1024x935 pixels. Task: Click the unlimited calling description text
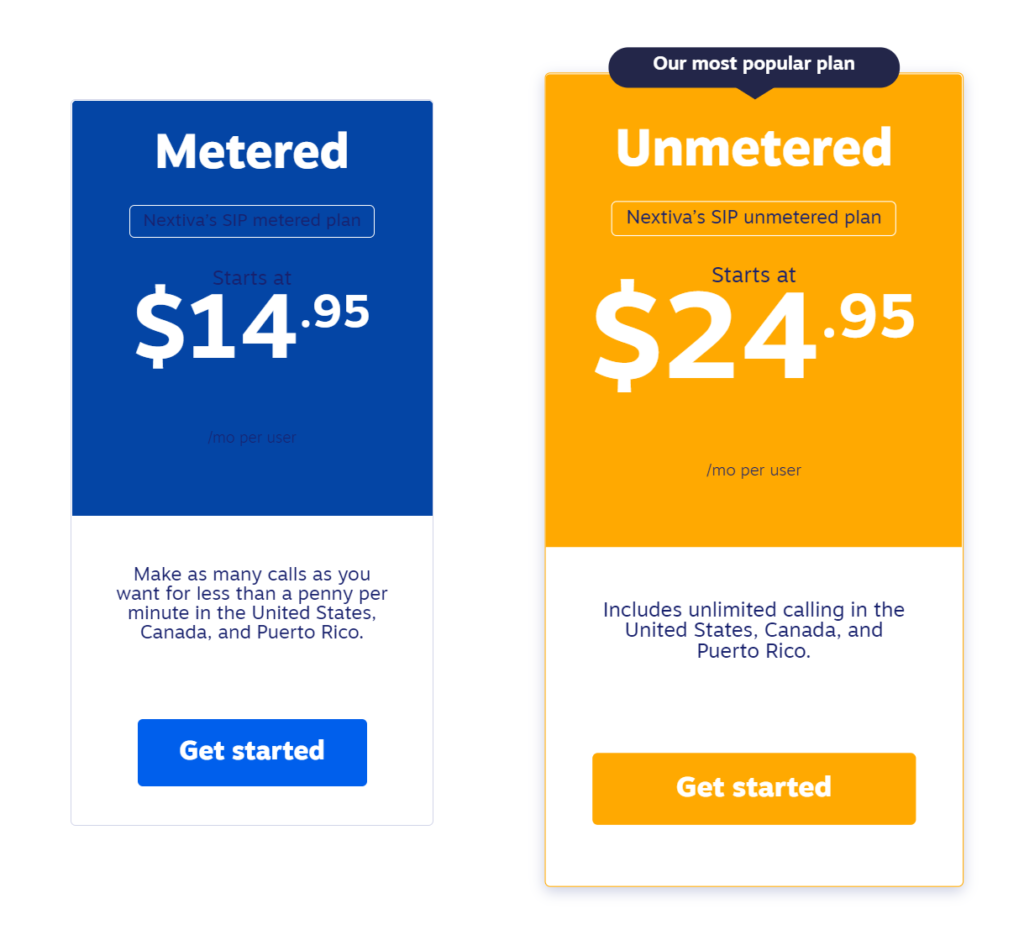click(754, 630)
